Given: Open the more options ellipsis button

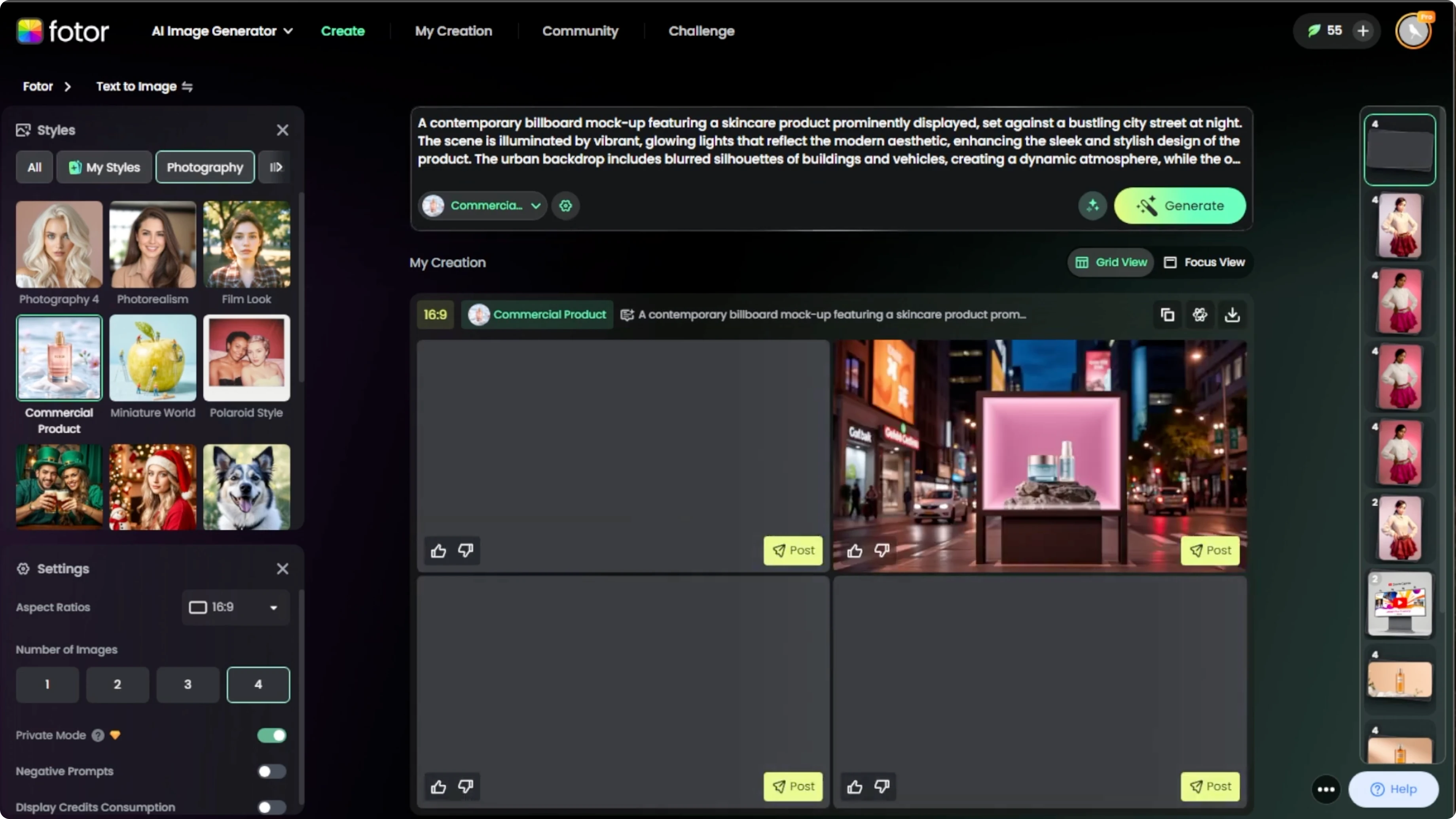Looking at the screenshot, I should 1326,790.
